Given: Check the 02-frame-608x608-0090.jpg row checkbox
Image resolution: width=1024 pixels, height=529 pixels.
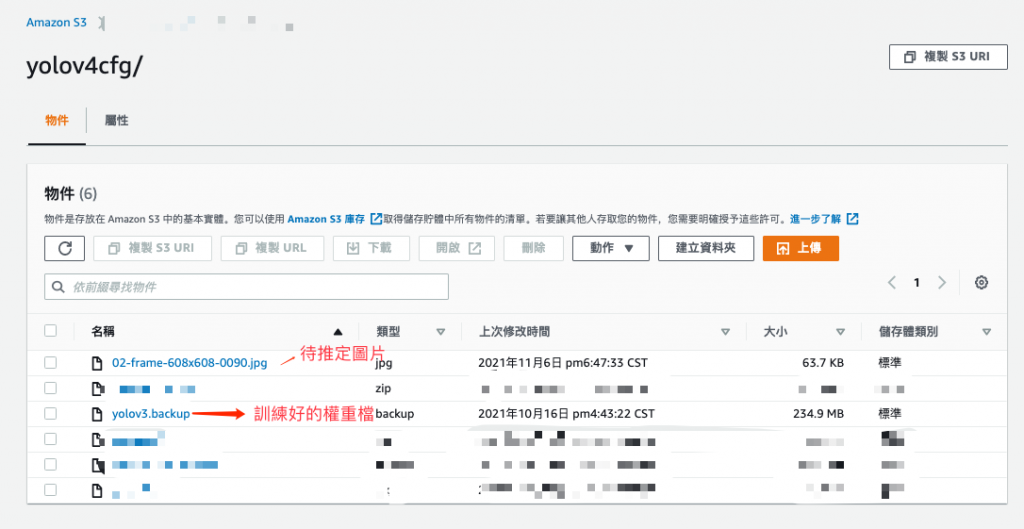Looking at the screenshot, I should coord(50,362).
